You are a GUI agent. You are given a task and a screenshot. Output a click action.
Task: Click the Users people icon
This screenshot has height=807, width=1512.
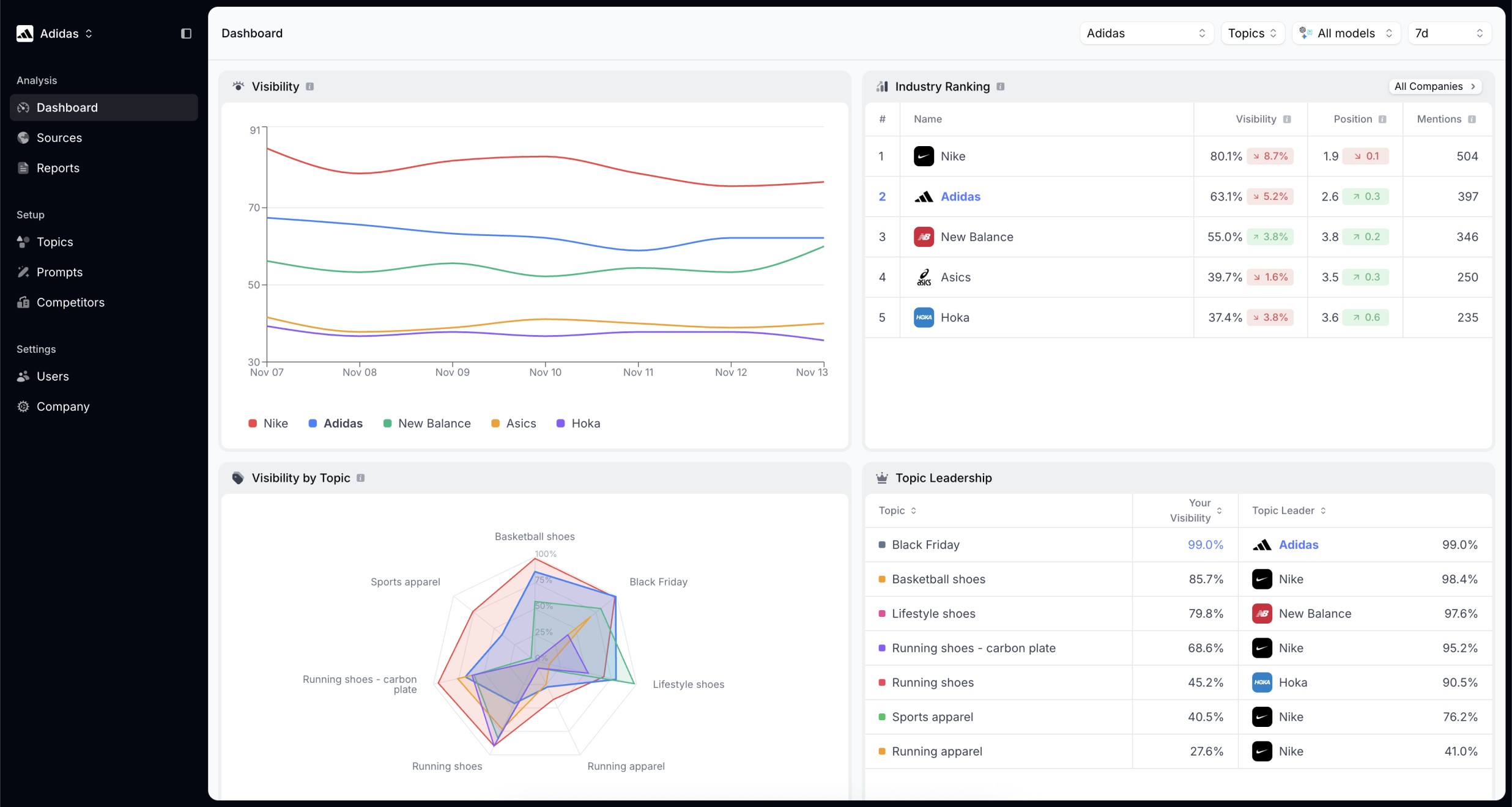click(x=23, y=377)
